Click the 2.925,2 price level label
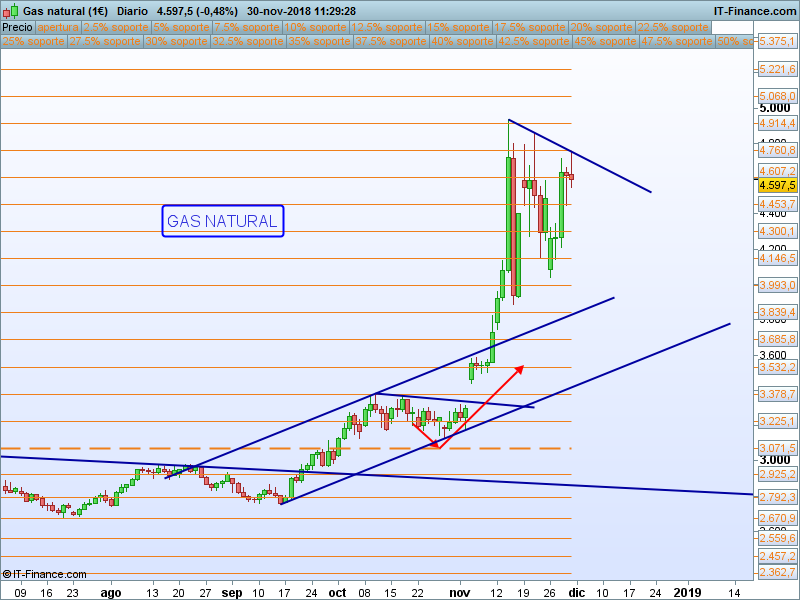Screen dimensions: 800x600 tap(777, 474)
